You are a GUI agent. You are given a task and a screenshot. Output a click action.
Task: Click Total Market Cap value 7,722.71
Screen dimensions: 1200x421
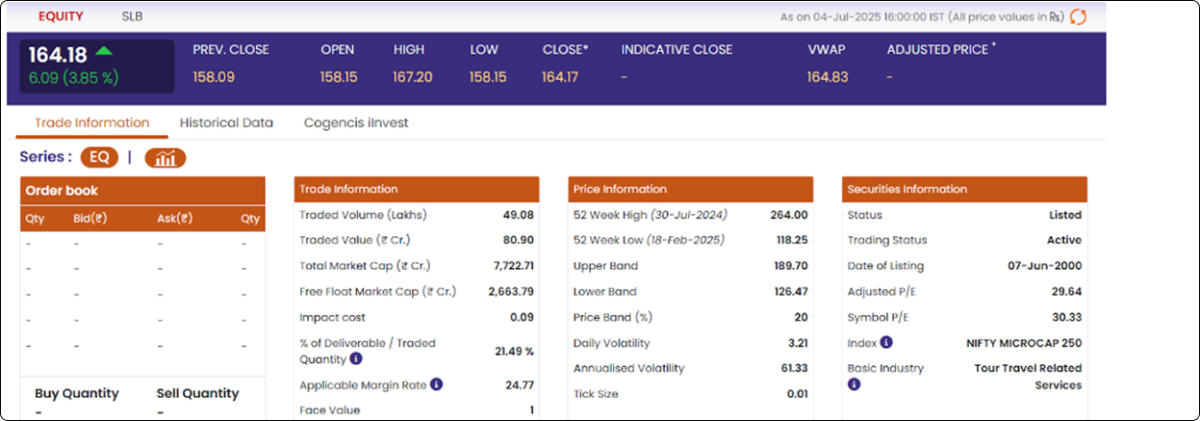514,266
